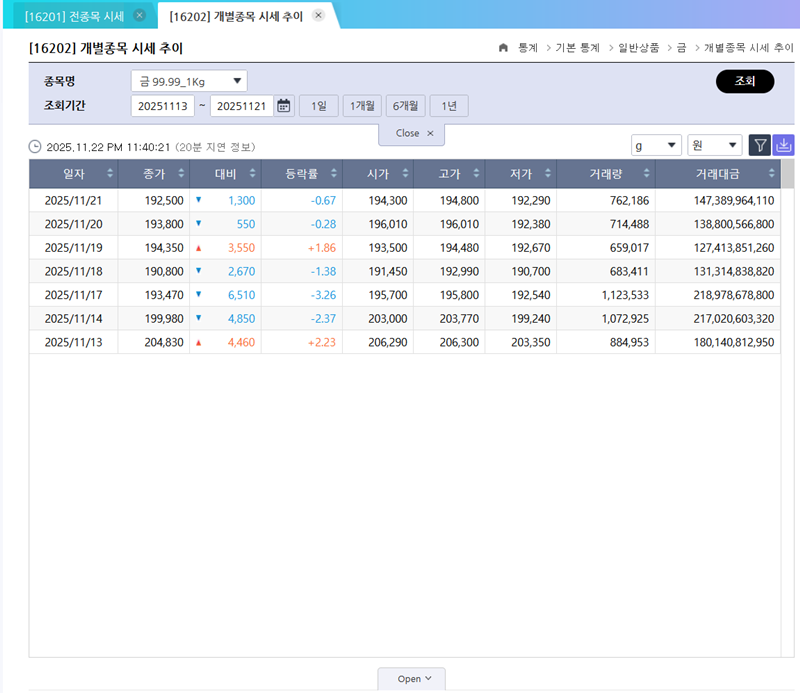Click the 개별종목 시세 추이 breadcrumb text
Image resolution: width=800 pixels, height=693 pixels.
(x=748, y=47)
